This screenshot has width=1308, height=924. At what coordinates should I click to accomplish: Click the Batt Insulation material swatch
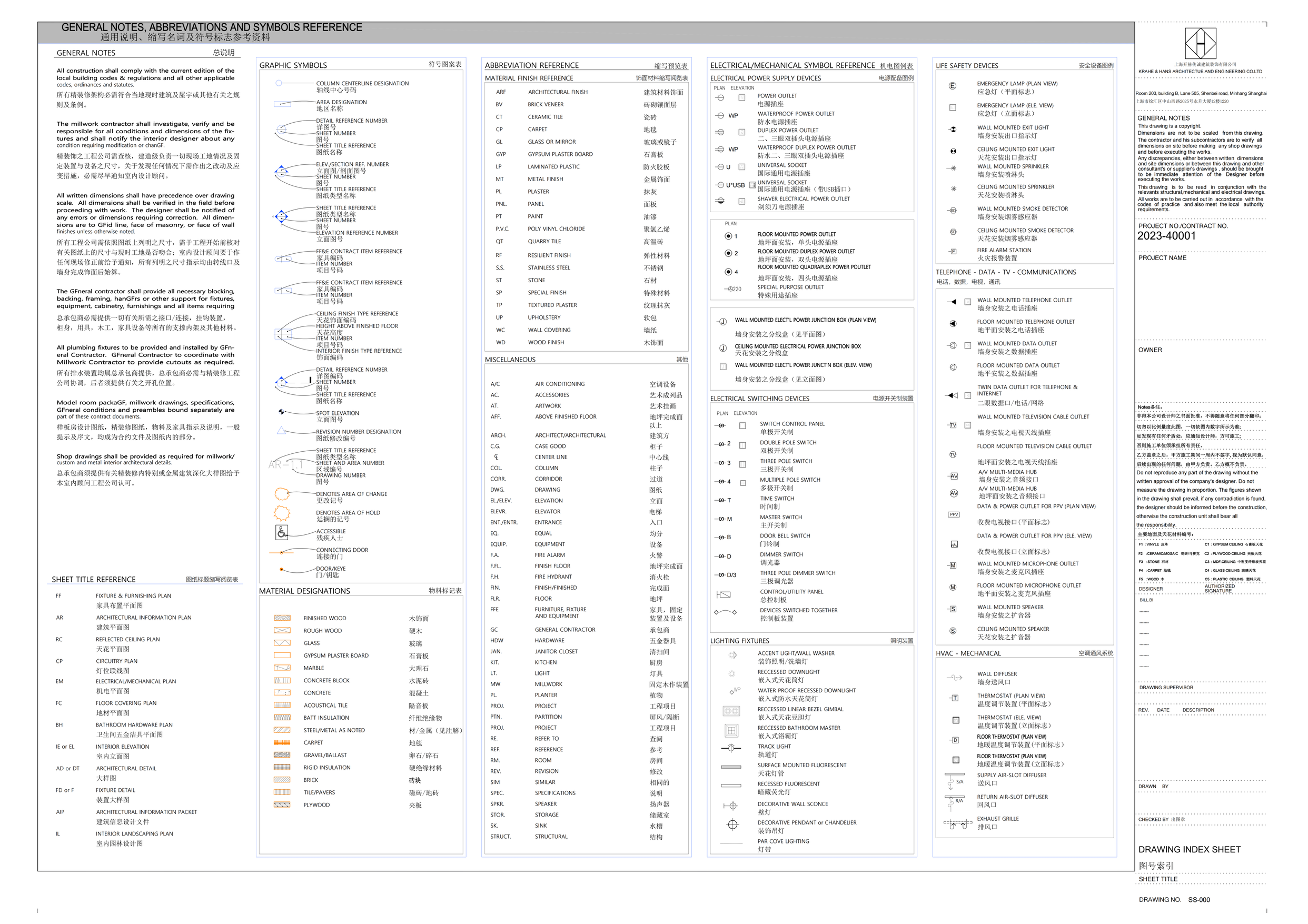[x=282, y=718]
